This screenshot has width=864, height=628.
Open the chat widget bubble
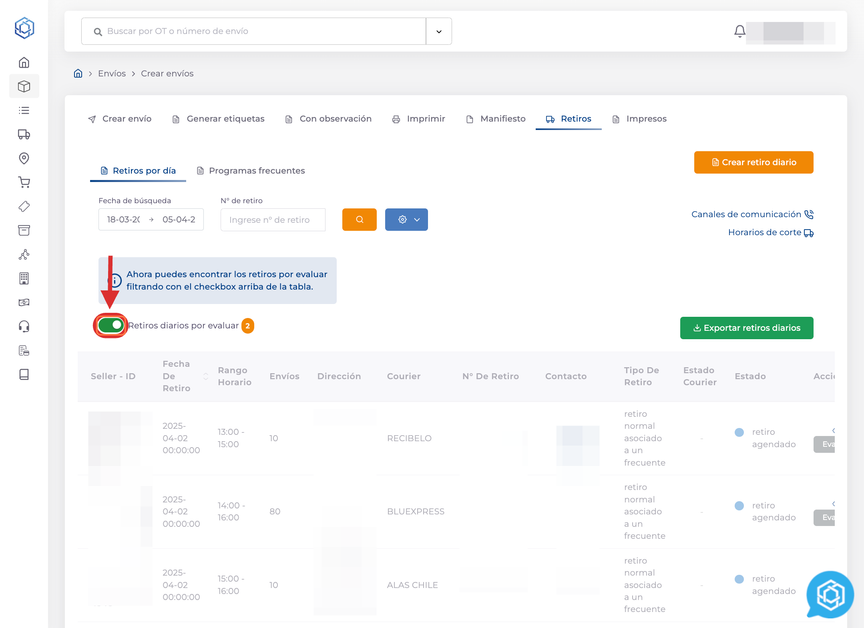tap(830, 595)
